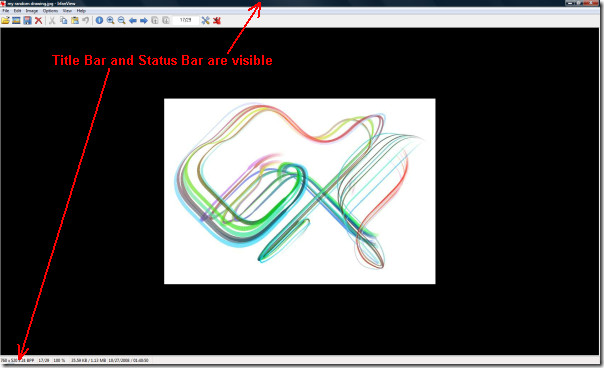Open the Edit menu
The width and height of the screenshot is (604, 368).
17,11
